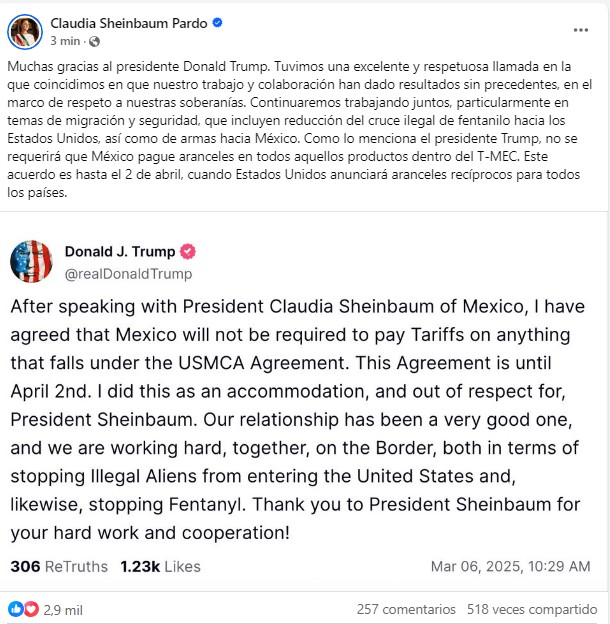Viewport: 610px width, 624px height.
Task: Open the post options three-dots menu
Action: [x=580, y=30]
